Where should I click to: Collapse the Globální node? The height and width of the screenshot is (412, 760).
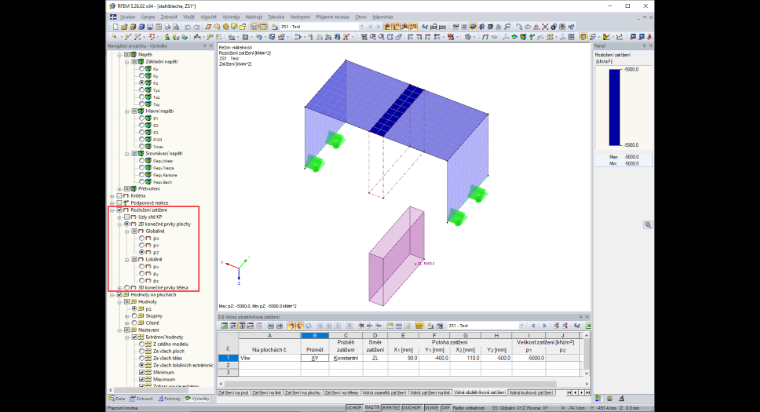coord(127,231)
